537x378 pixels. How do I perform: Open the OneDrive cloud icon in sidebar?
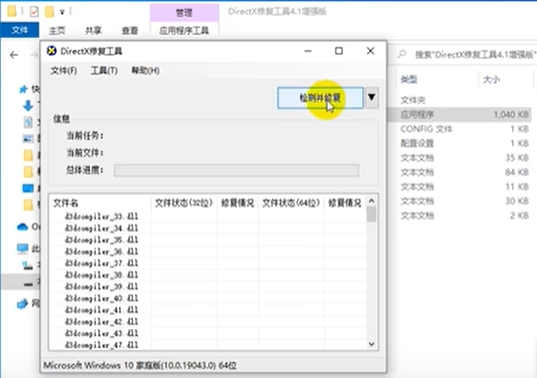click(x=23, y=226)
